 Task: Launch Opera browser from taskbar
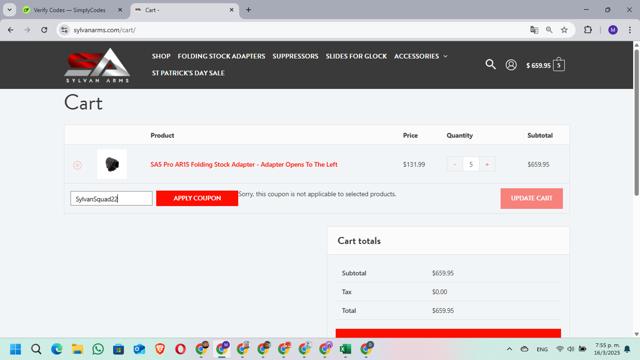point(180,349)
